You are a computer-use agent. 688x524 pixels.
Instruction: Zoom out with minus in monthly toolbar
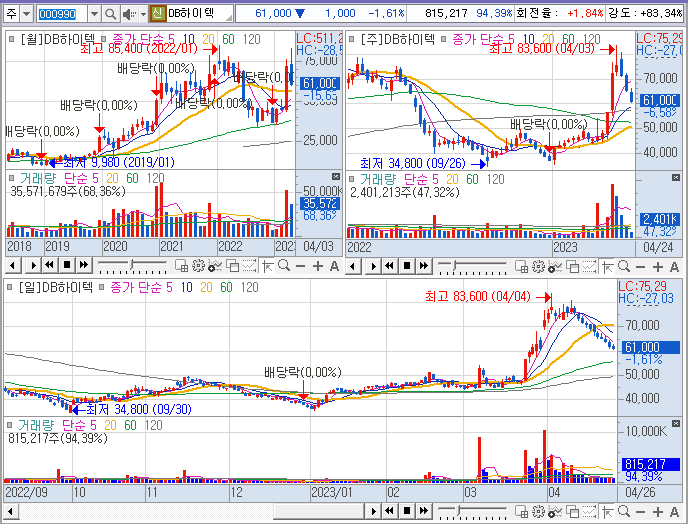(x=301, y=266)
